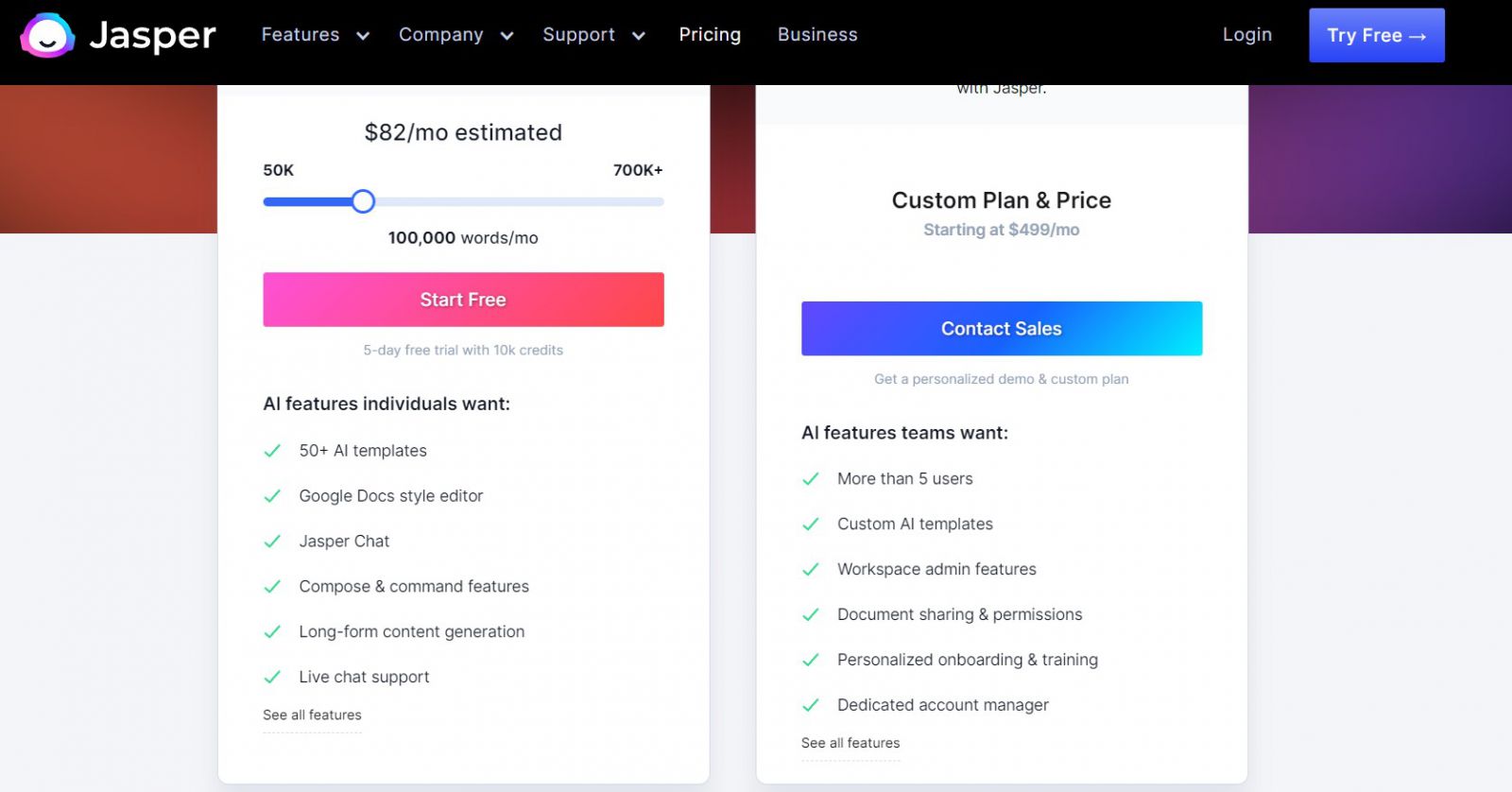Click the checkmark next to Custom AI templates
This screenshot has height=792, width=1512.
[x=811, y=524]
